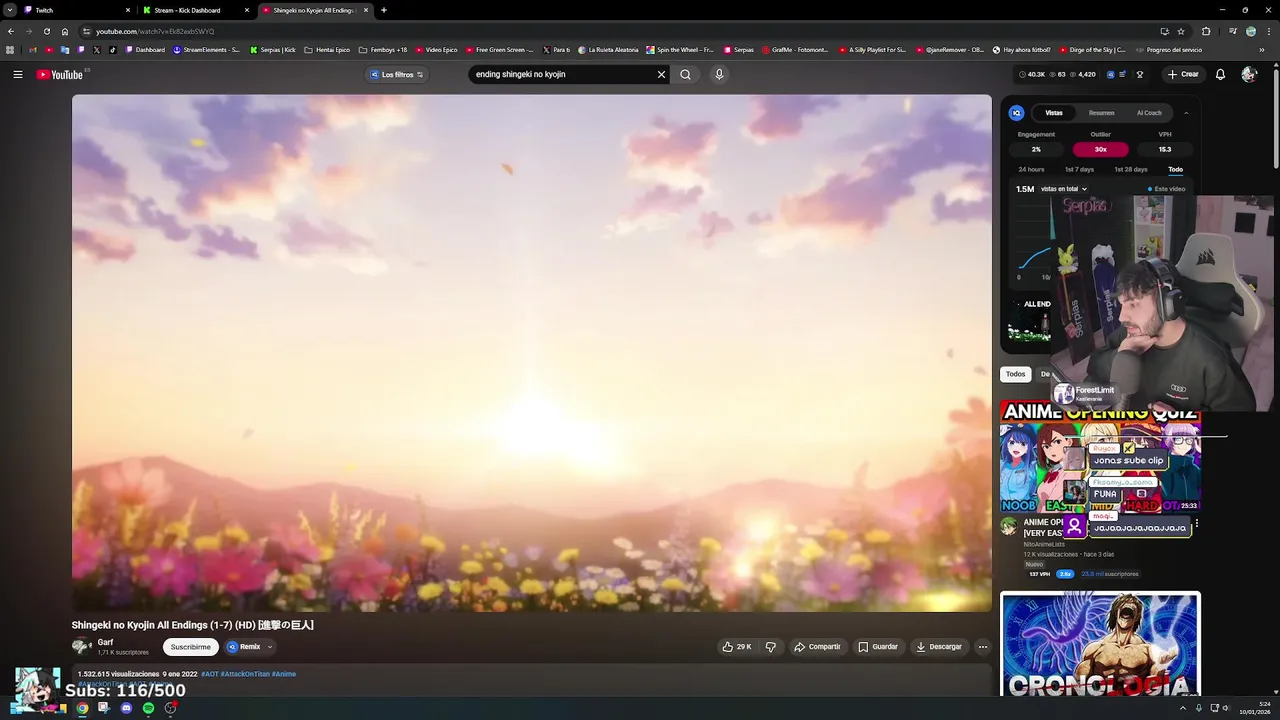Toggle the 'Los filtros' filter button
1280x720 pixels.
pyautogui.click(x=397, y=74)
